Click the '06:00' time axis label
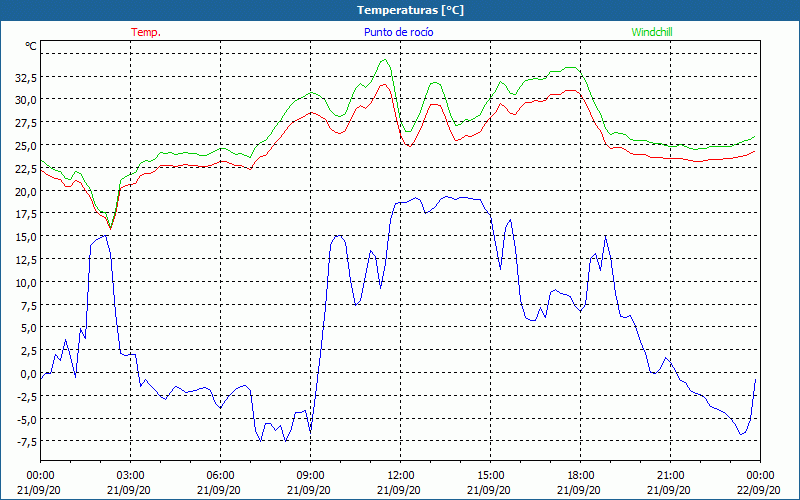 coord(220,476)
